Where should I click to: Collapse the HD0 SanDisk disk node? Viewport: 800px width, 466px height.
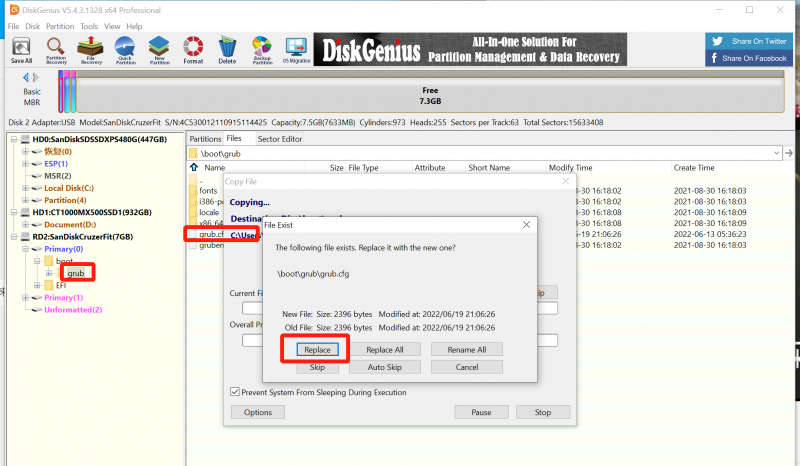[x=14, y=139]
